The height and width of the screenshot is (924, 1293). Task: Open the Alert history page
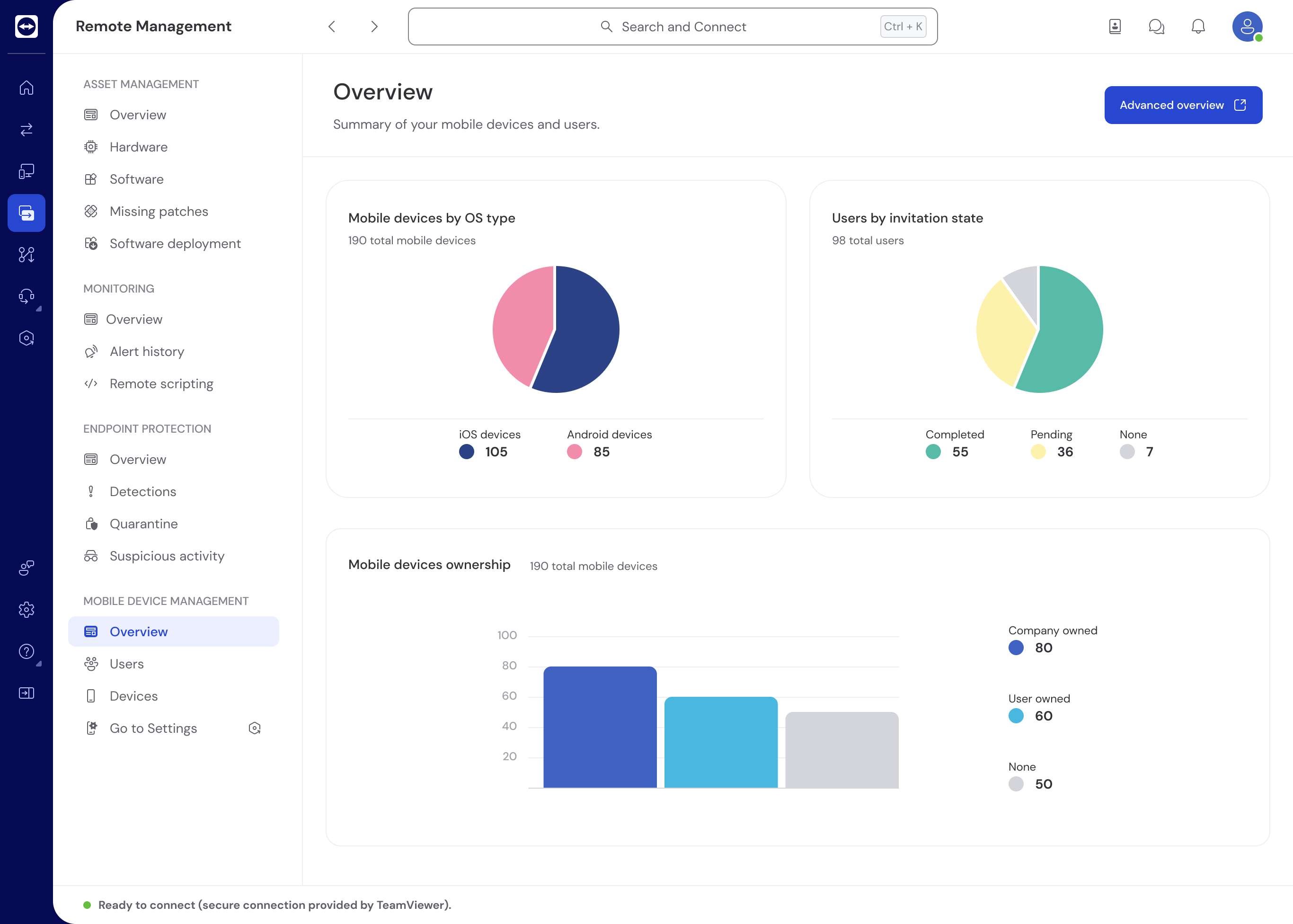pyautogui.click(x=147, y=351)
